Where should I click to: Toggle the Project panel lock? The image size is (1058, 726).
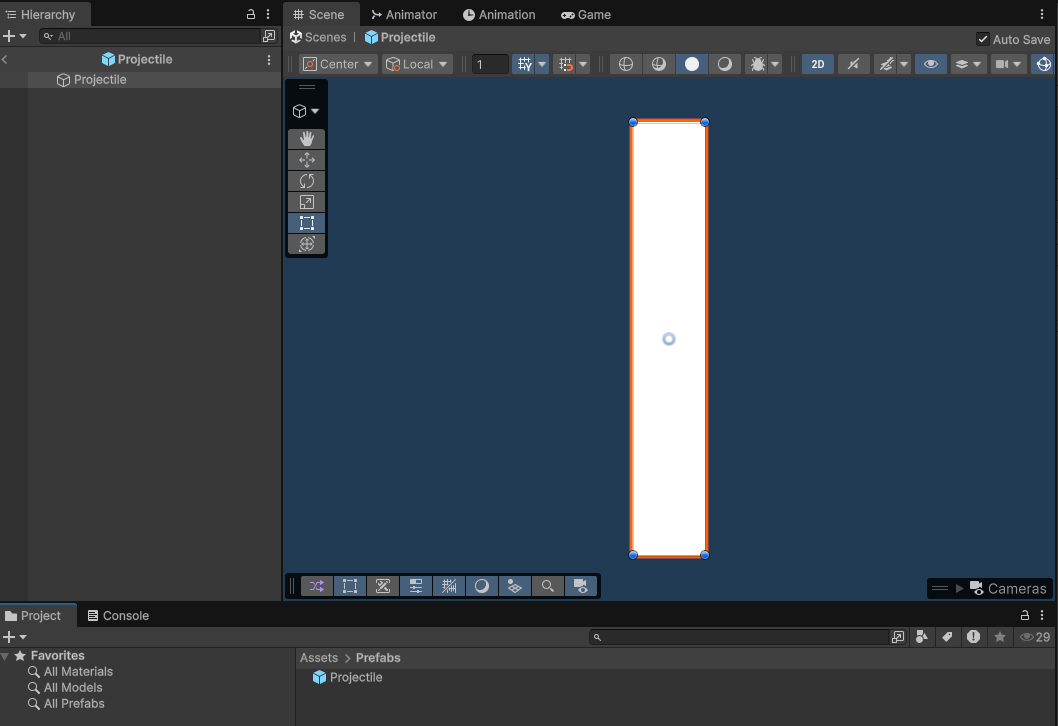click(1025, 615)
